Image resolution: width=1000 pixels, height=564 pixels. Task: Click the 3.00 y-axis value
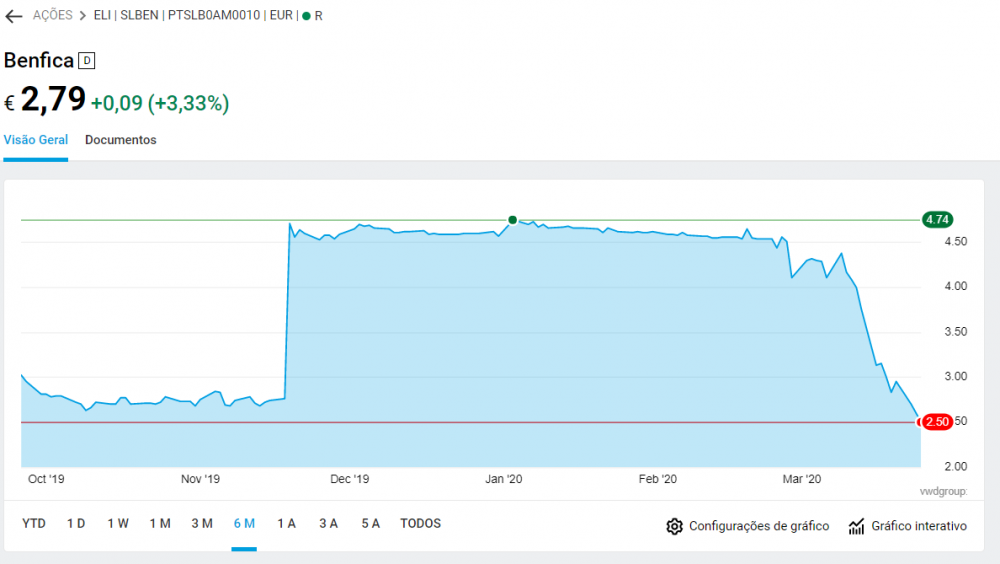(955, 376)
